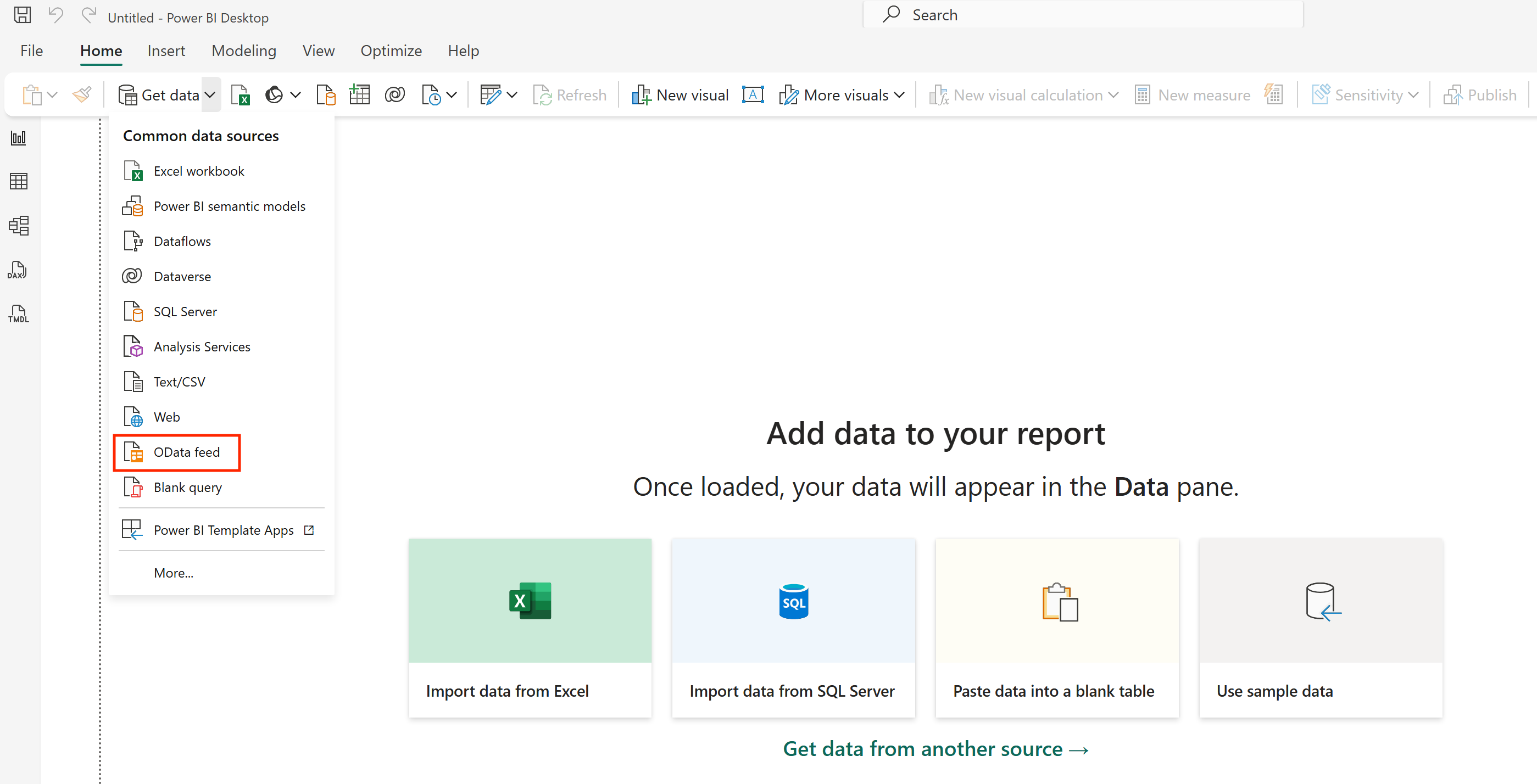
Task: Click the New measure calculator icon
Action: [x=1142, y=95]
